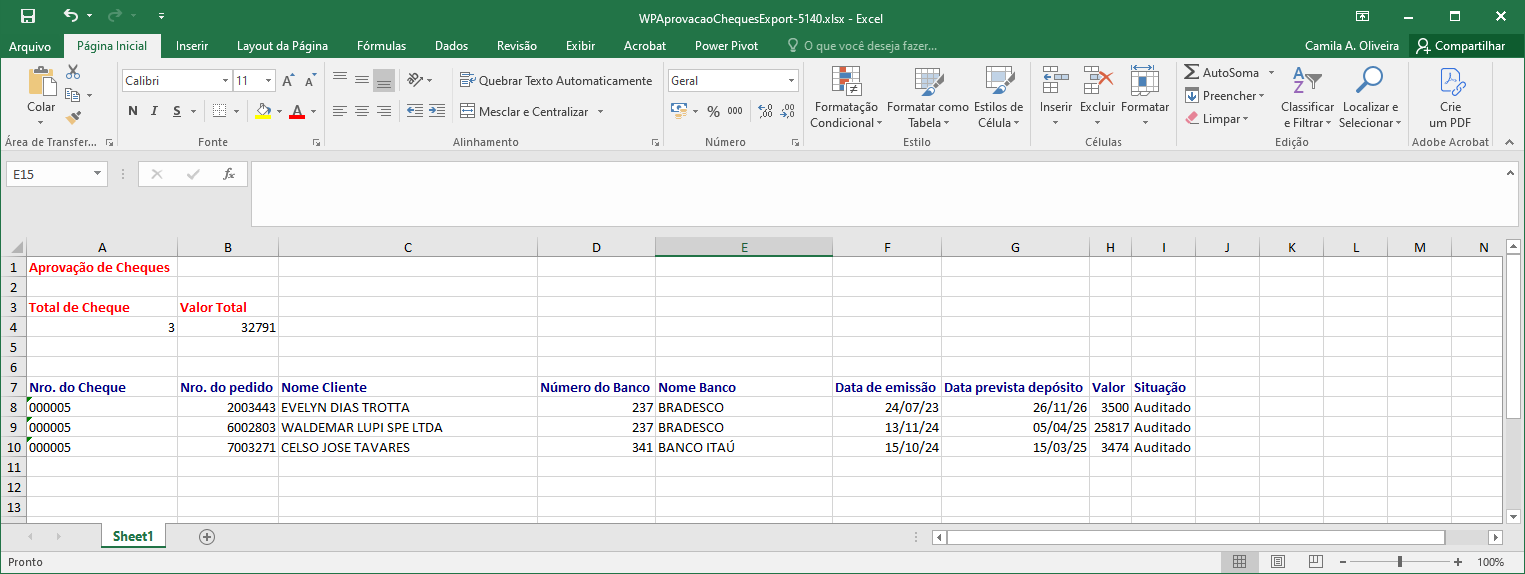Apply the red font color
Viewport: 1525px width, 574px height.
pyautogui.click(x=296, y=111)
